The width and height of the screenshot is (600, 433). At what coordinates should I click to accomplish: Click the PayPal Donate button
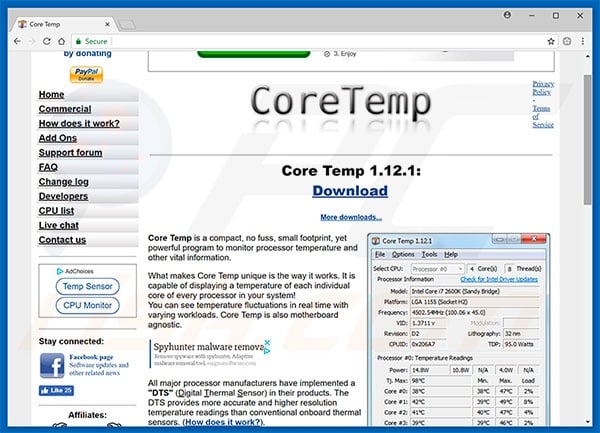(86, 74)
